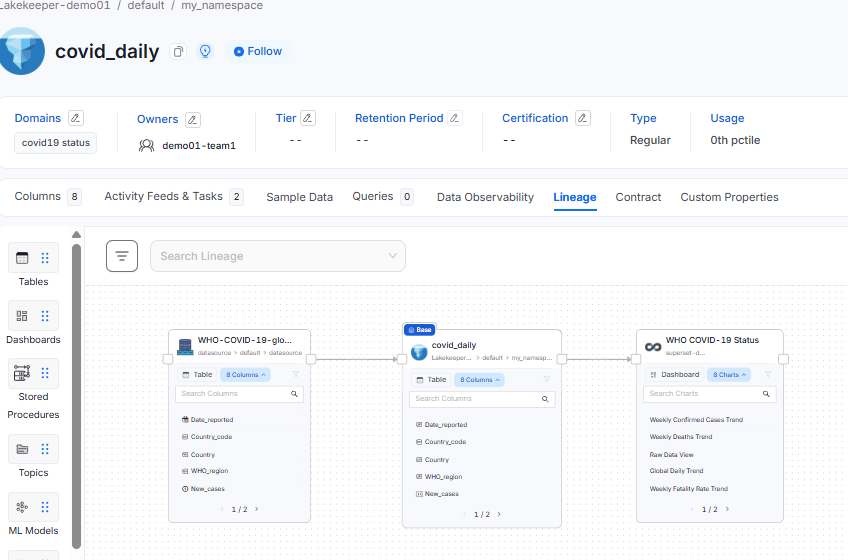The height and width of the screenshot is (560, 848).
Task: Follow the covid_daily table
Action: coord(258,51)
